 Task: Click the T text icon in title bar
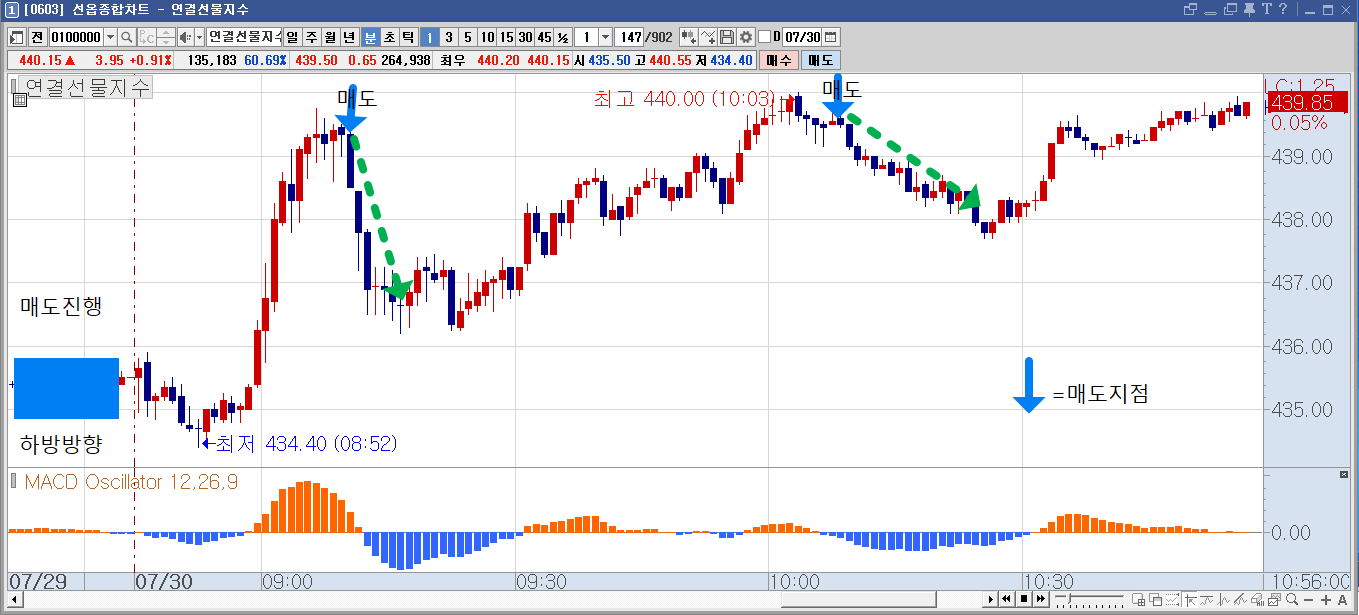[1267, 9]
